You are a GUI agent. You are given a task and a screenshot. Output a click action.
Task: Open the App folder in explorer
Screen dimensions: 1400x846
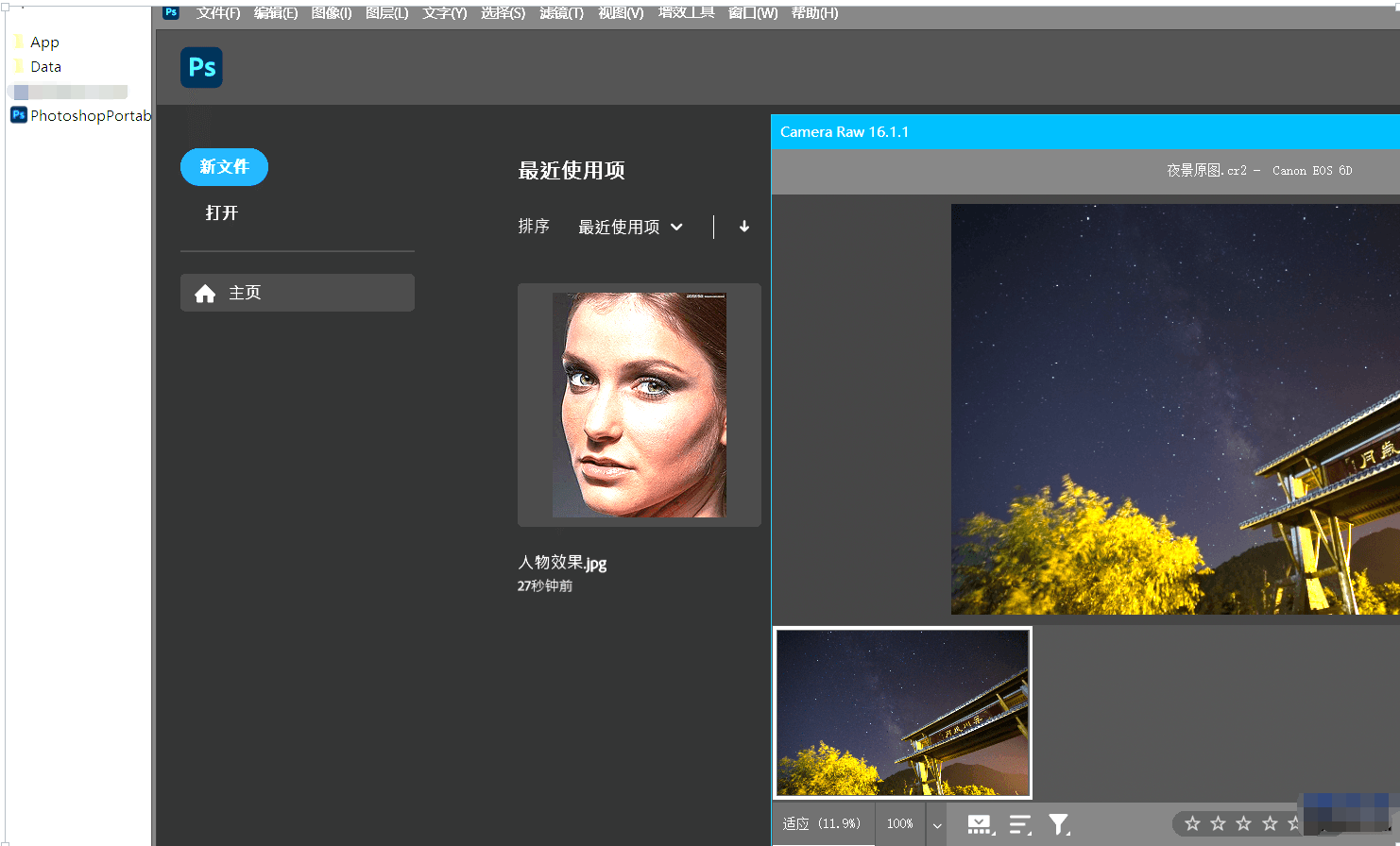click(x=37, y=42)
